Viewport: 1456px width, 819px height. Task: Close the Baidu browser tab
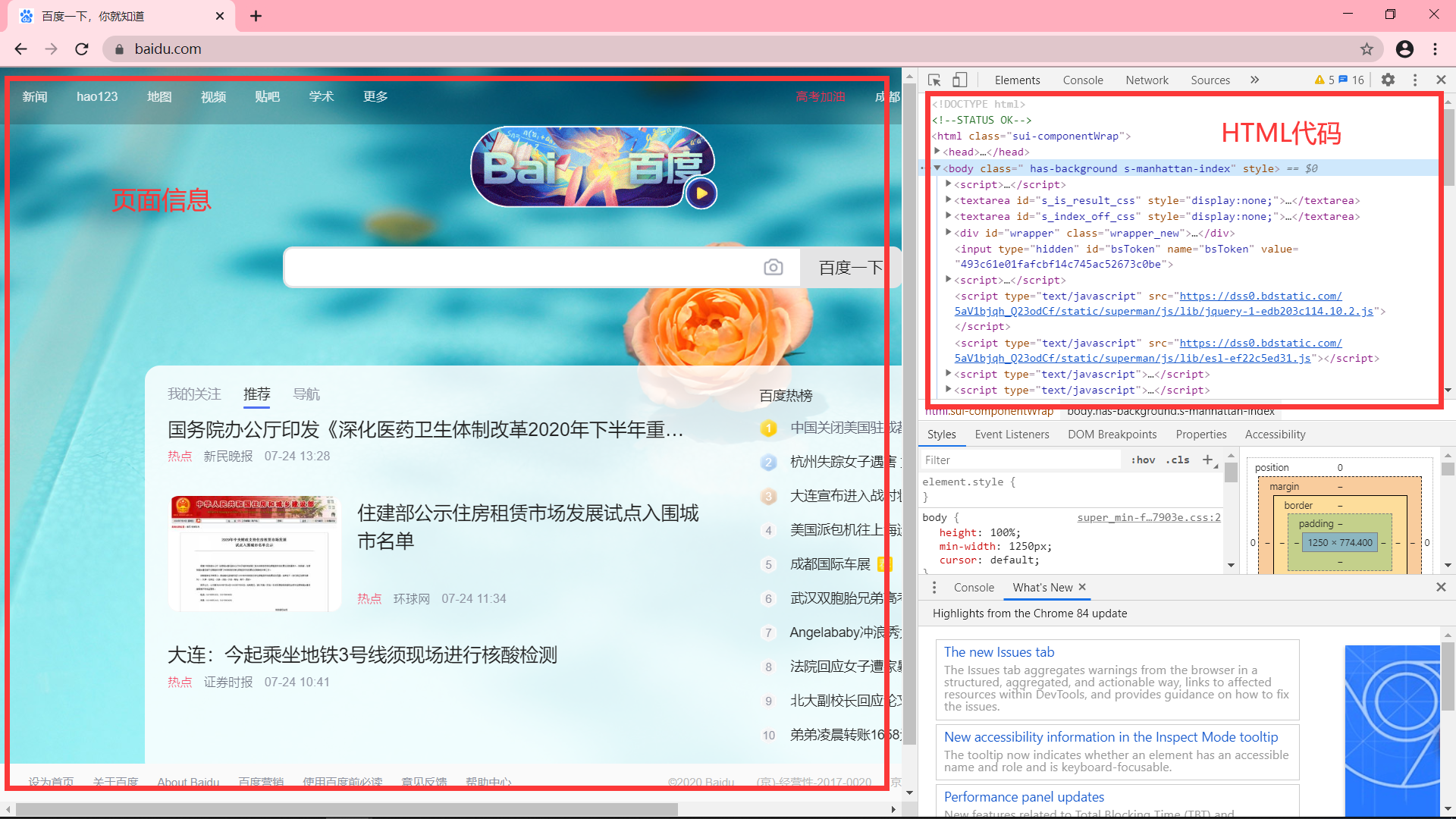point(220,16)
